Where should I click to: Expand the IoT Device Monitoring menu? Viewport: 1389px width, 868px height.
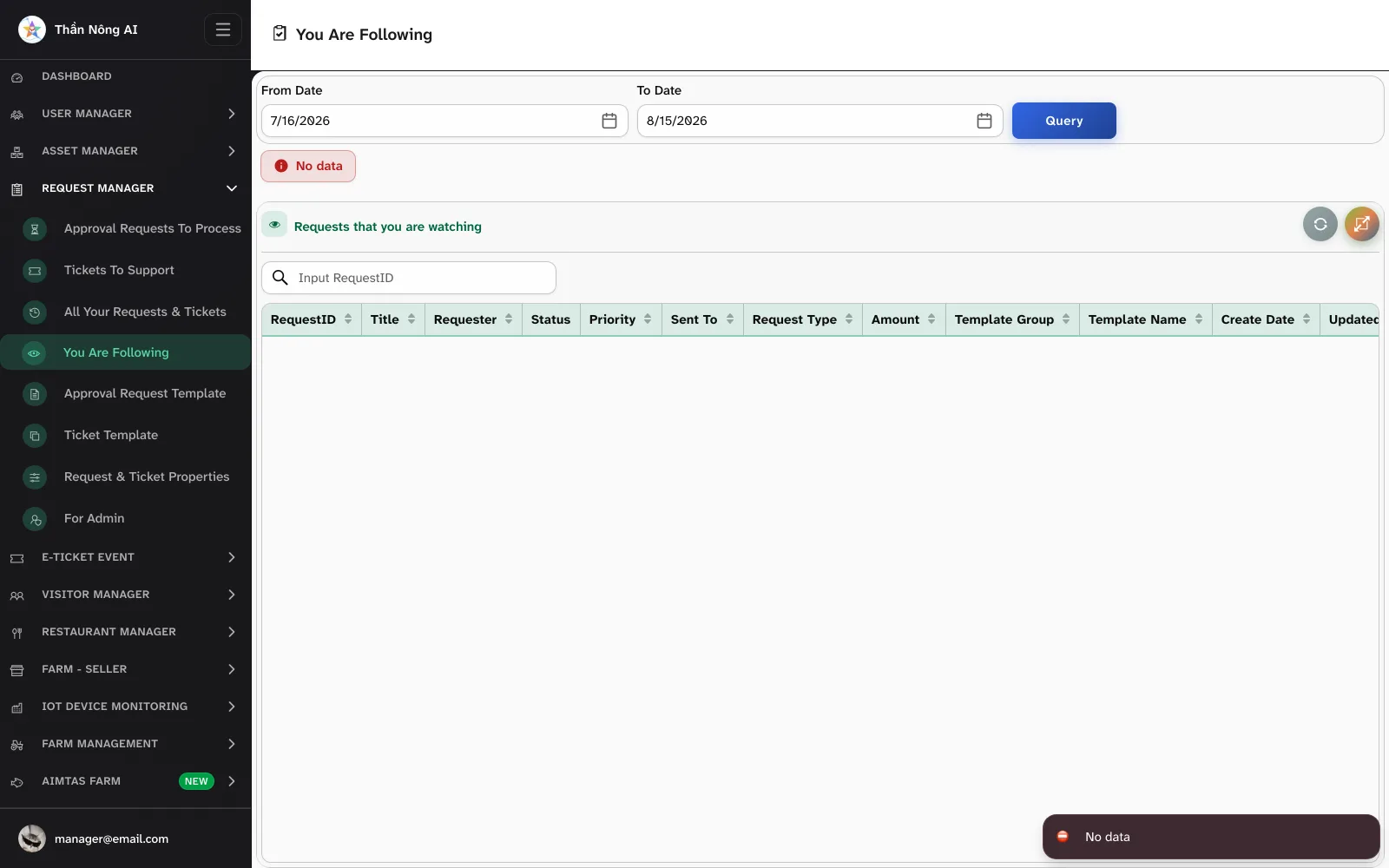point(232,707)
